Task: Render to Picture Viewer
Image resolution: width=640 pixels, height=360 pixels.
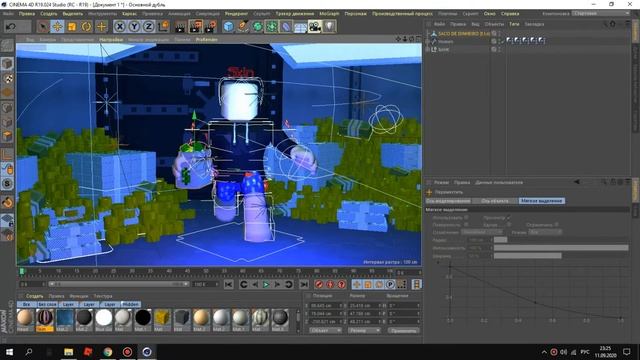Action: pyautogui.click(x=196, y=27)
